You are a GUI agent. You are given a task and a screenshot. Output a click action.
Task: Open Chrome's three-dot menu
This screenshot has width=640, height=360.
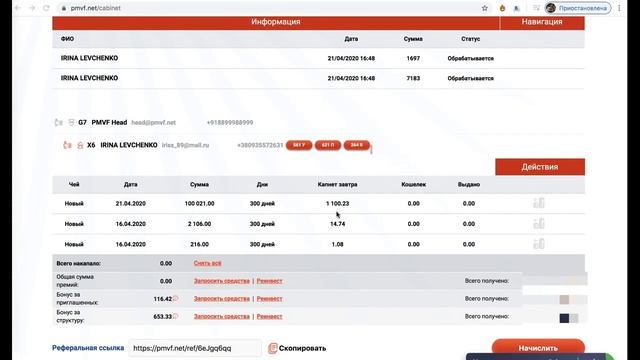click(x=619, y=8)
